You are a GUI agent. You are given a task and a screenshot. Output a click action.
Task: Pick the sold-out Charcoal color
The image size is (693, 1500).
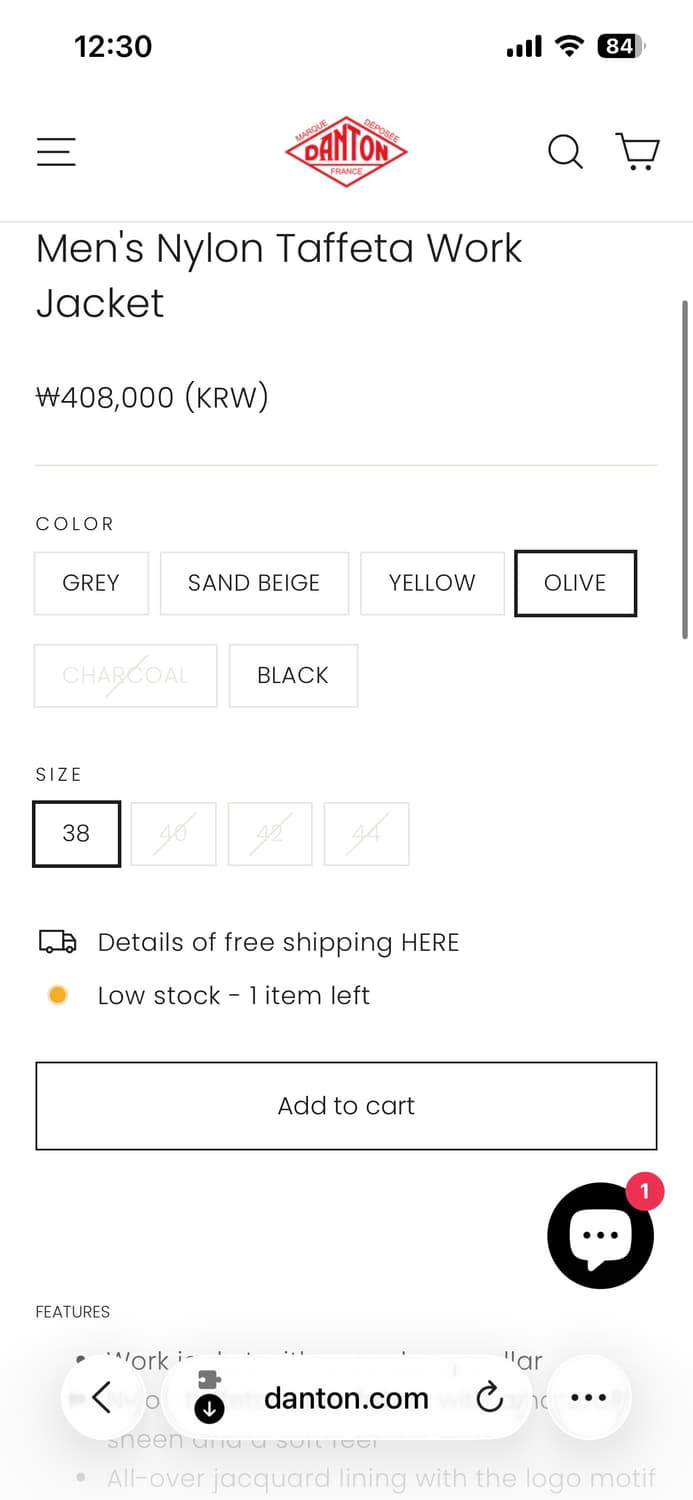click(x=125, y=676)
